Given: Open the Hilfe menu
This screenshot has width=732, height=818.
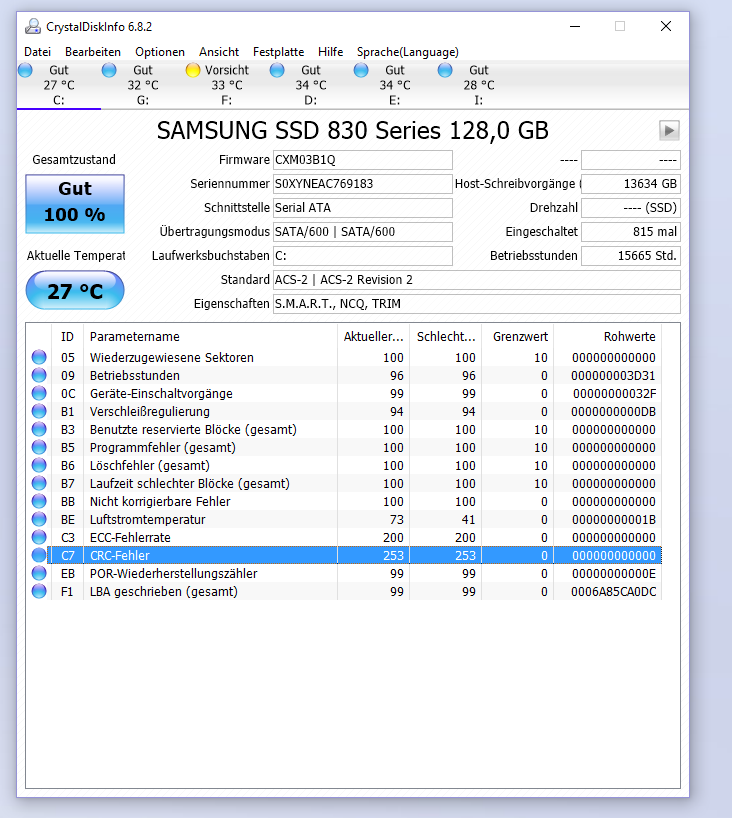Looking at the screenshot, I should point(330,52).
